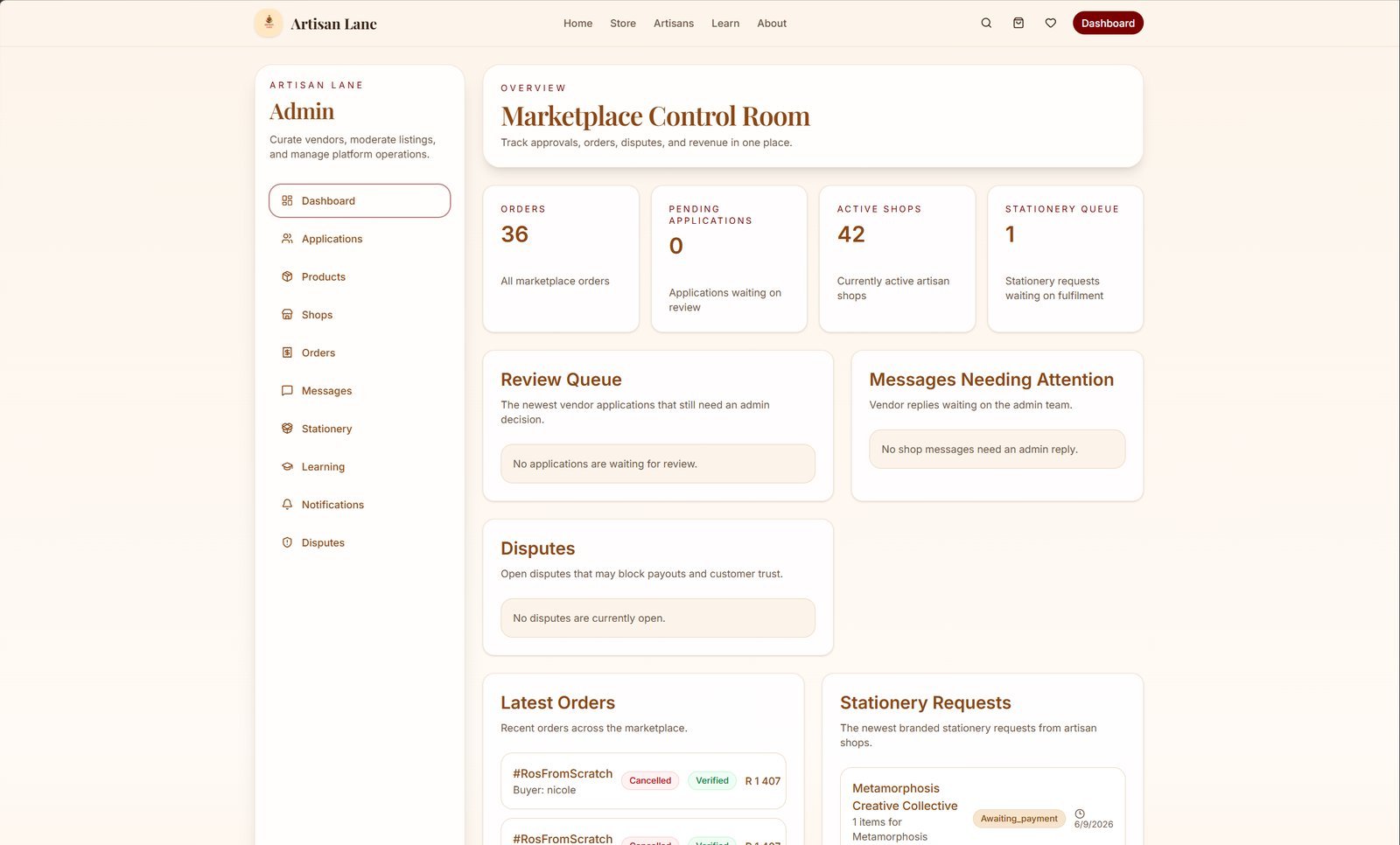This screenshot has height=845, width=1400.
Task: Click the Artisan Lane logo icon
Action: tap(269, 24)
